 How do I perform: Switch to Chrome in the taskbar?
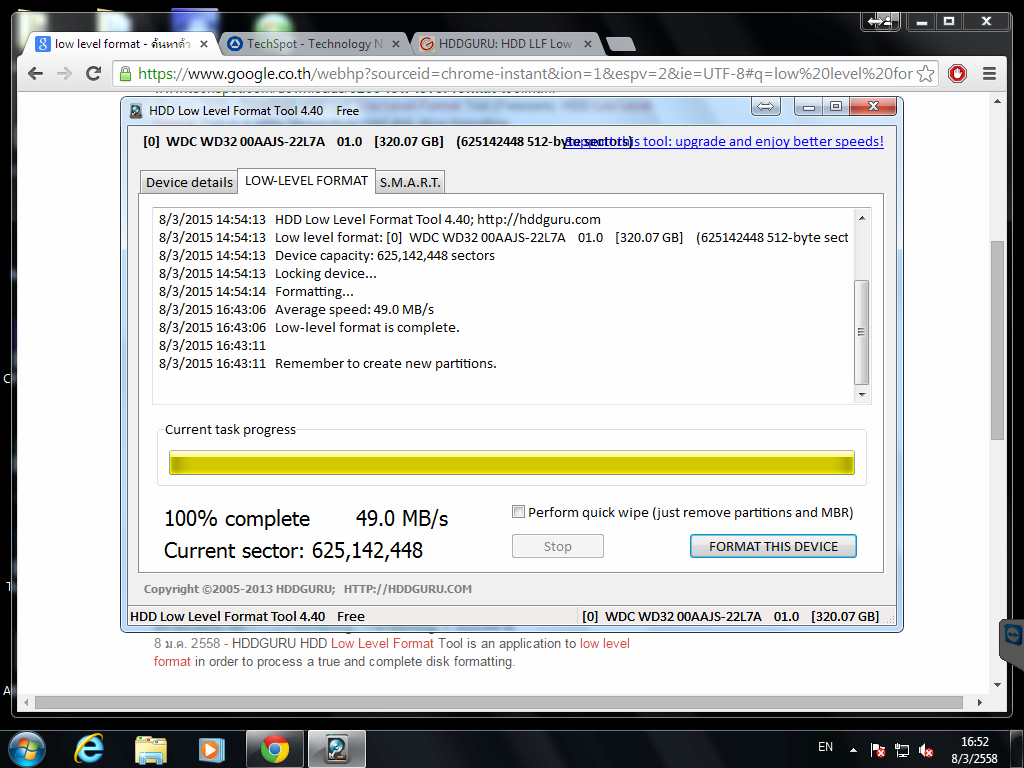pos(275,749)
